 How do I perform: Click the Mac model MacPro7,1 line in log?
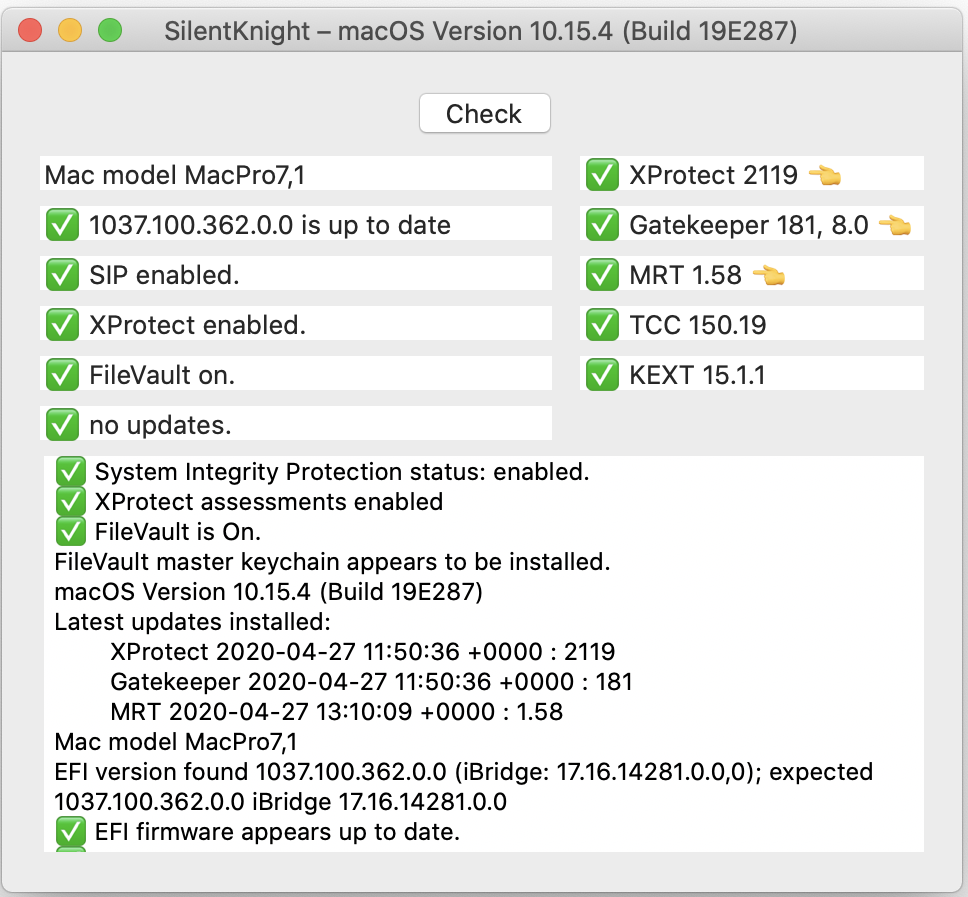(x=176, y=741)
